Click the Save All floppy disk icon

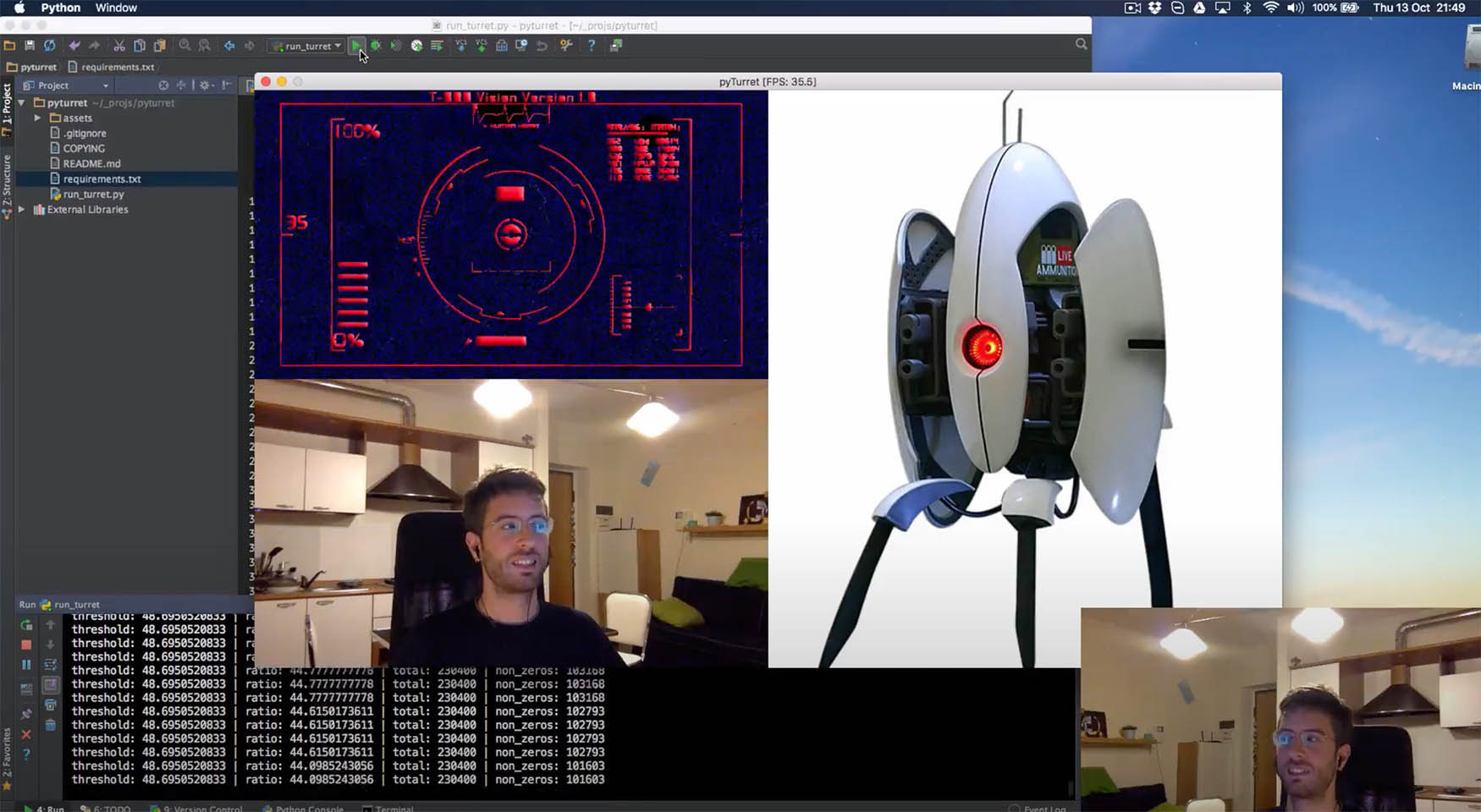pos(30,46)
